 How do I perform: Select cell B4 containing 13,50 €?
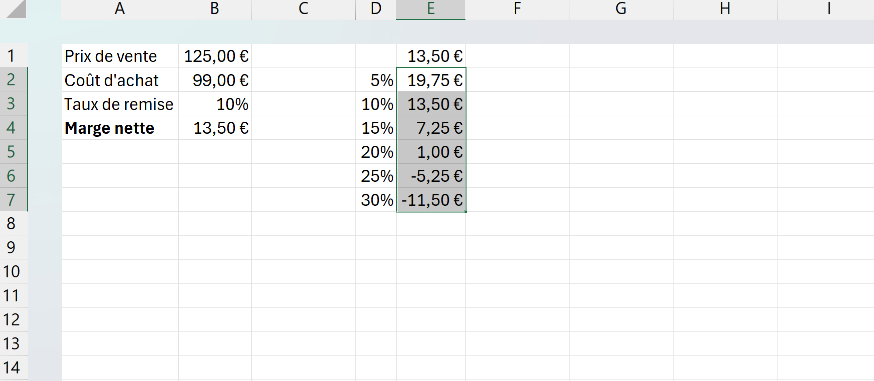215,128
